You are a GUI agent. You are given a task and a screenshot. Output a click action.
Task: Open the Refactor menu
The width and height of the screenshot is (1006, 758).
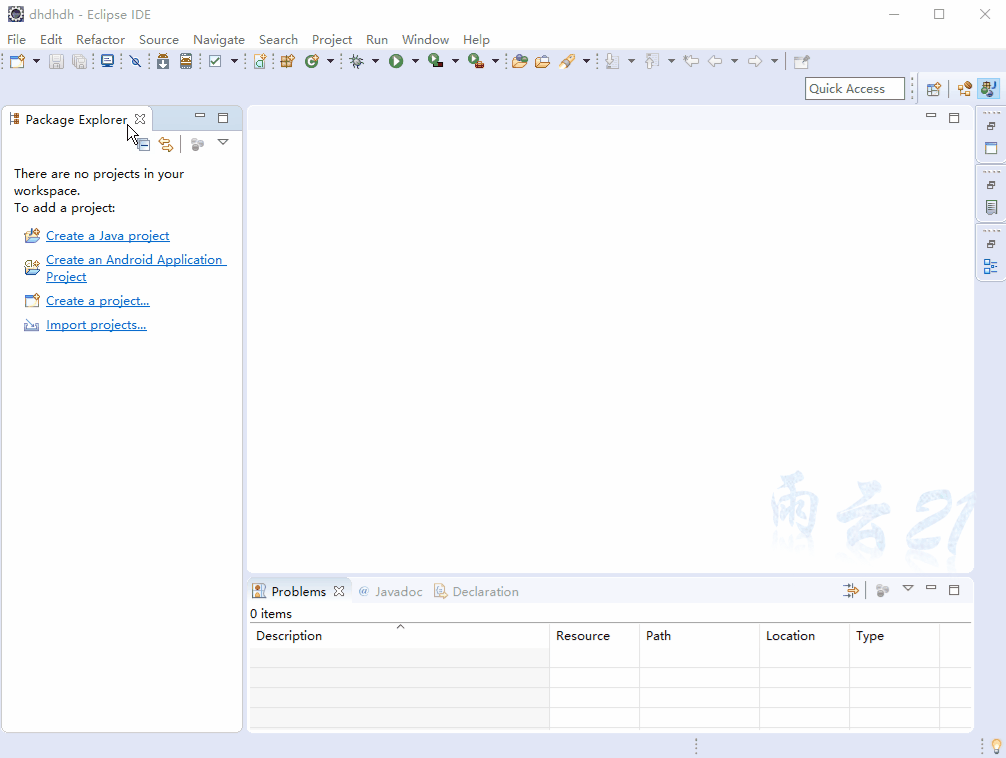pyautogui.click(x=100, y=40)
